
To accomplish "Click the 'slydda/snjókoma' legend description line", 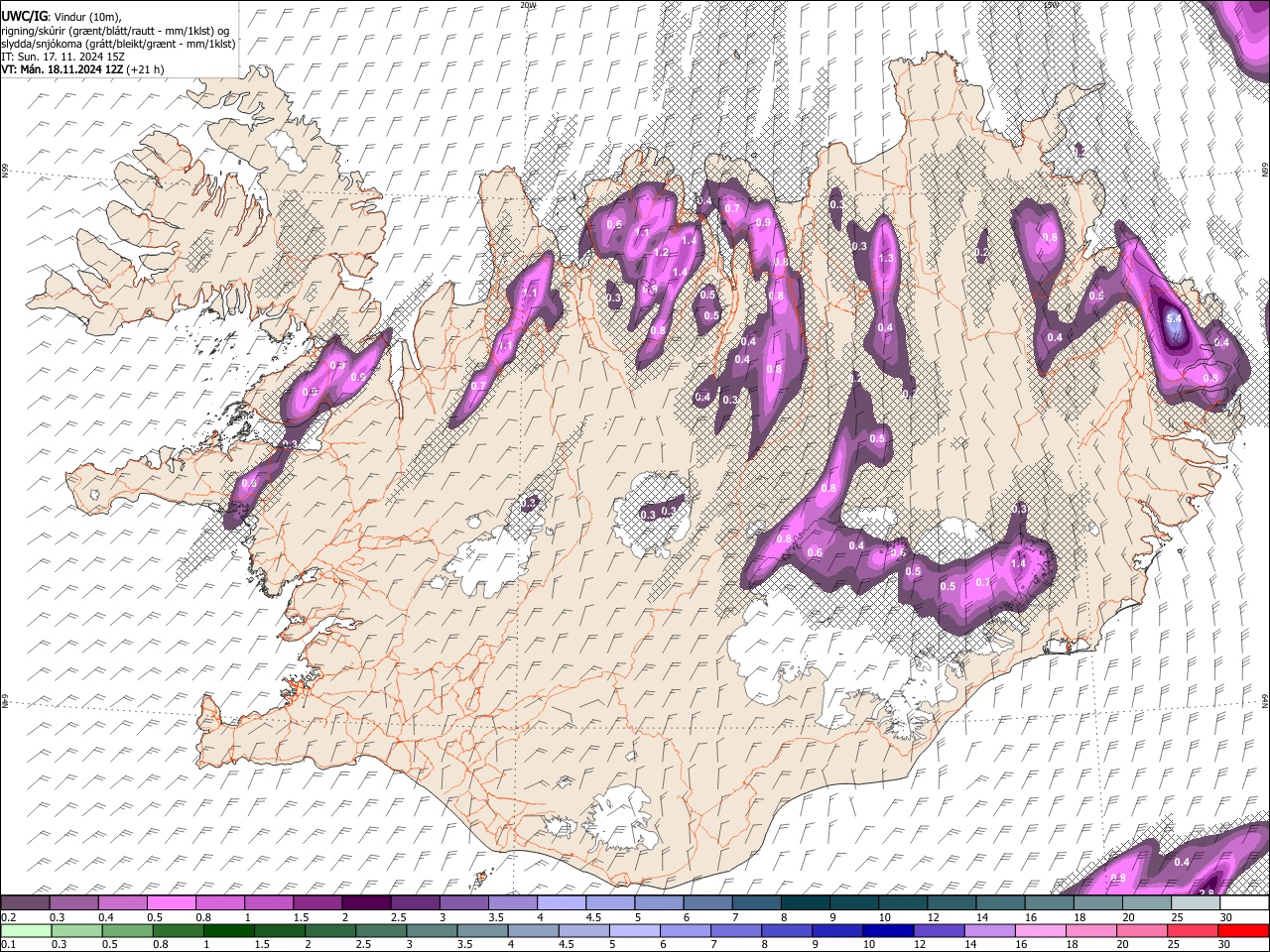I will 118,44.
